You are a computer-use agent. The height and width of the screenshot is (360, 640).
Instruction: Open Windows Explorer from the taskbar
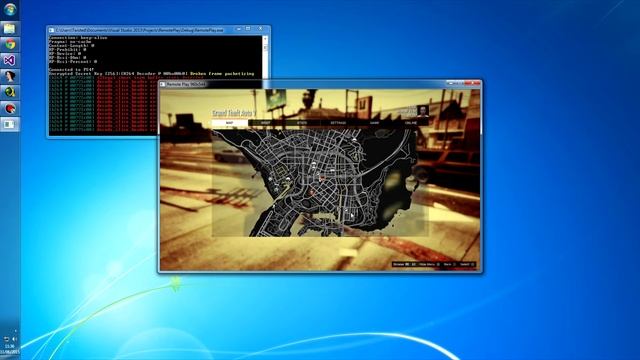pyautogui.click(x=9, y=29)
